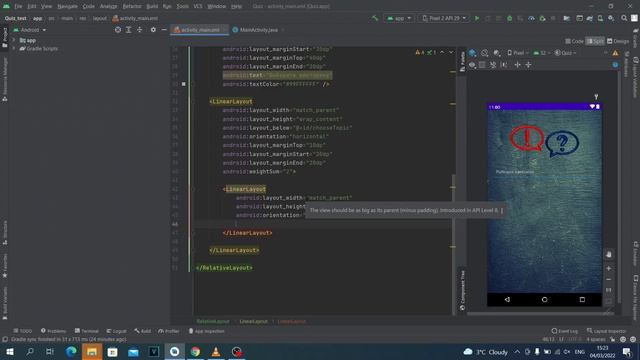Open the Refactor menu
This screenshot has height=360, width=640.
coord(132,7)
